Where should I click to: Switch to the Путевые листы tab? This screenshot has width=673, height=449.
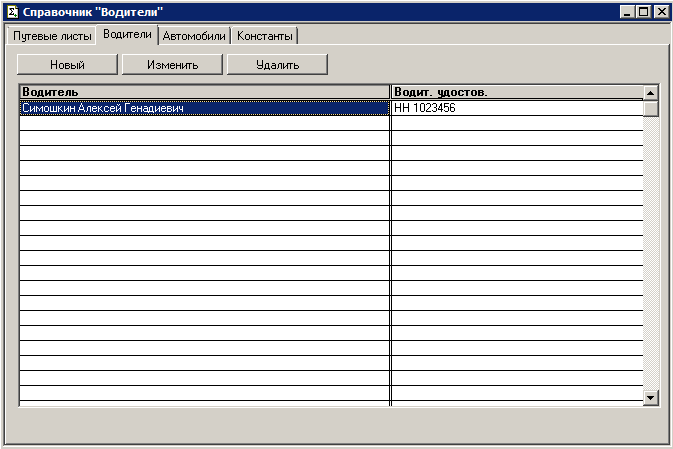(52, 36)
